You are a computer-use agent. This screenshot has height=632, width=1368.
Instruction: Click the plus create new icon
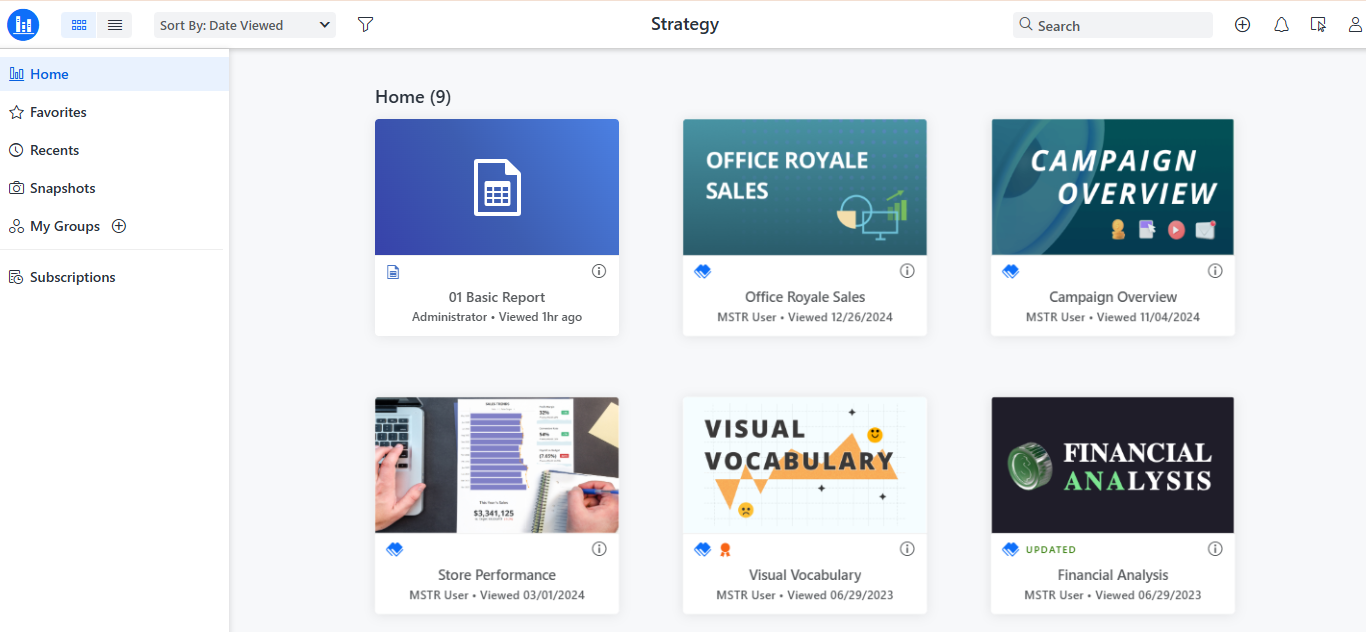(x=1242, y=25)
